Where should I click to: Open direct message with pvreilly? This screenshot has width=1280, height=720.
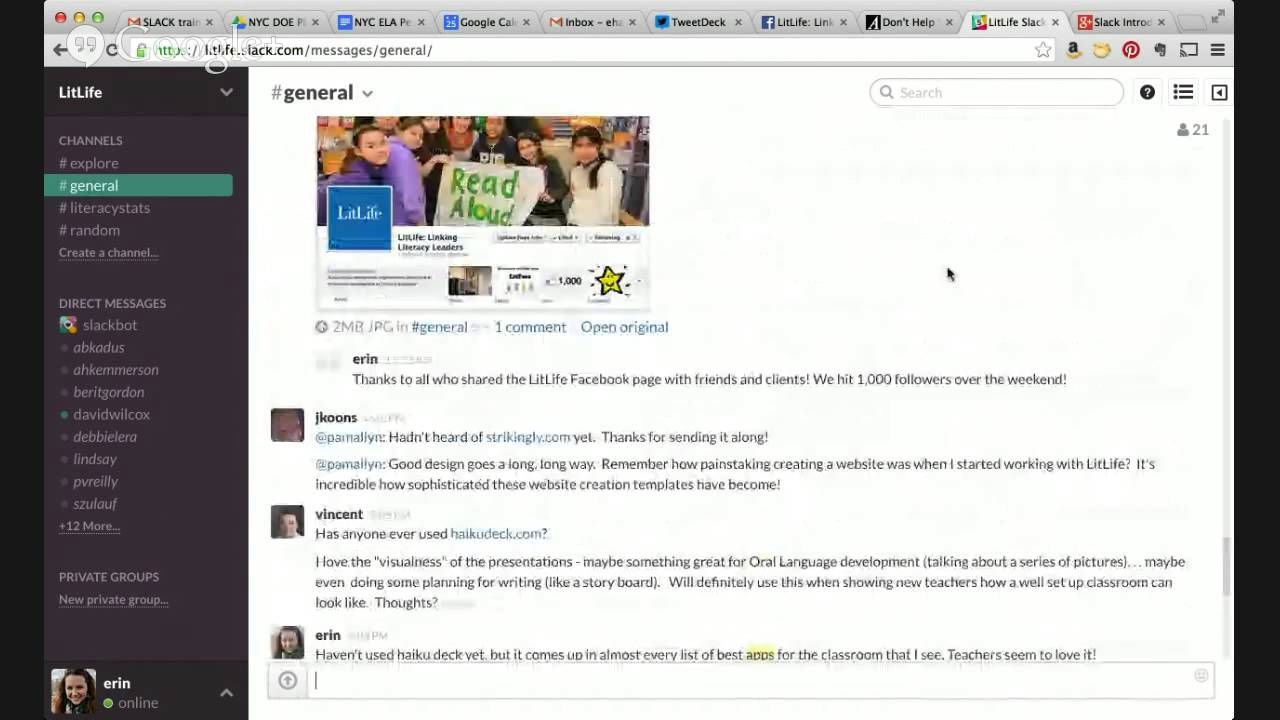click(95, 481)
